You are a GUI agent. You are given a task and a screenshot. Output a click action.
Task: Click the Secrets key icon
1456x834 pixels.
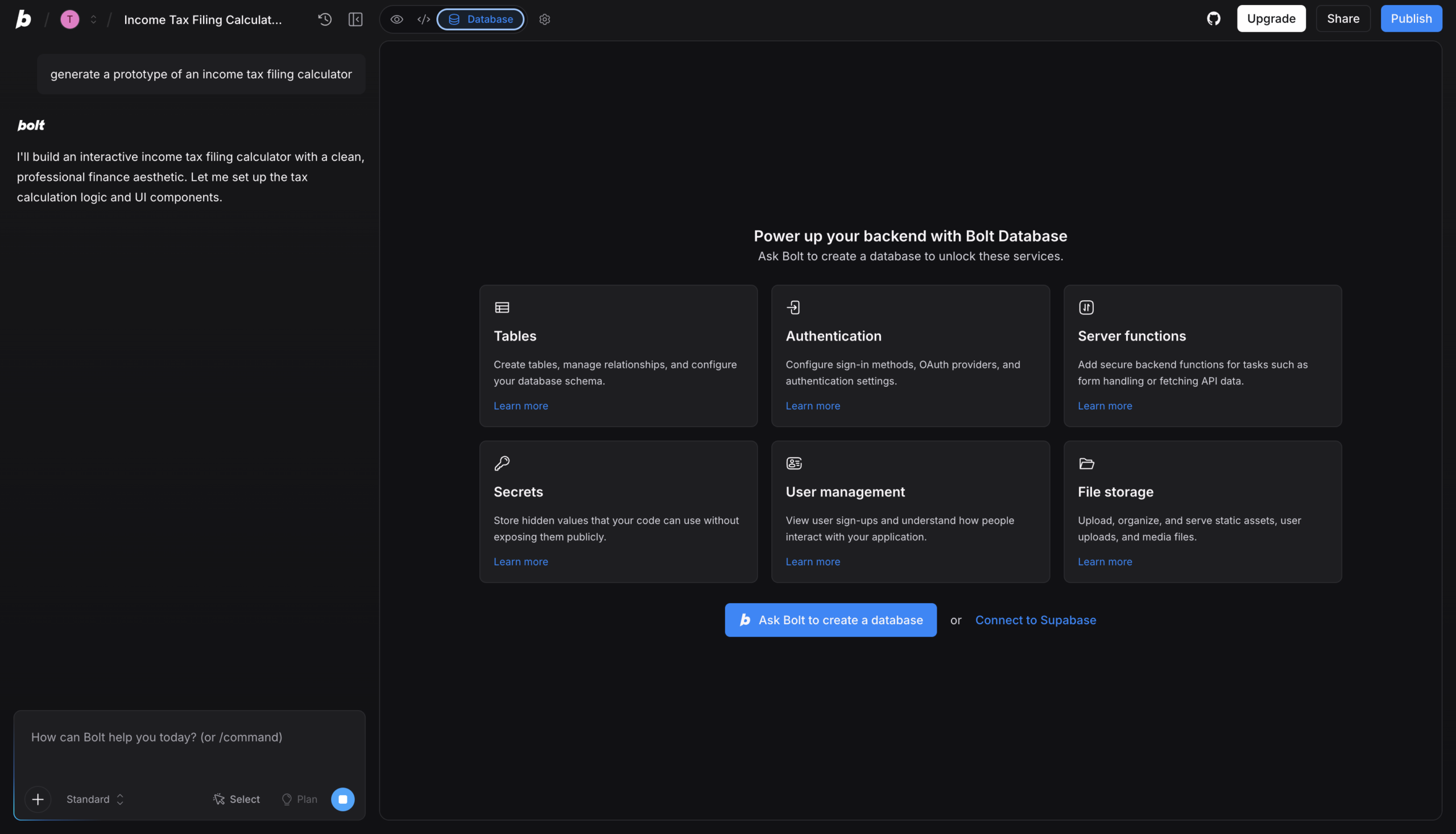(502, 463)
